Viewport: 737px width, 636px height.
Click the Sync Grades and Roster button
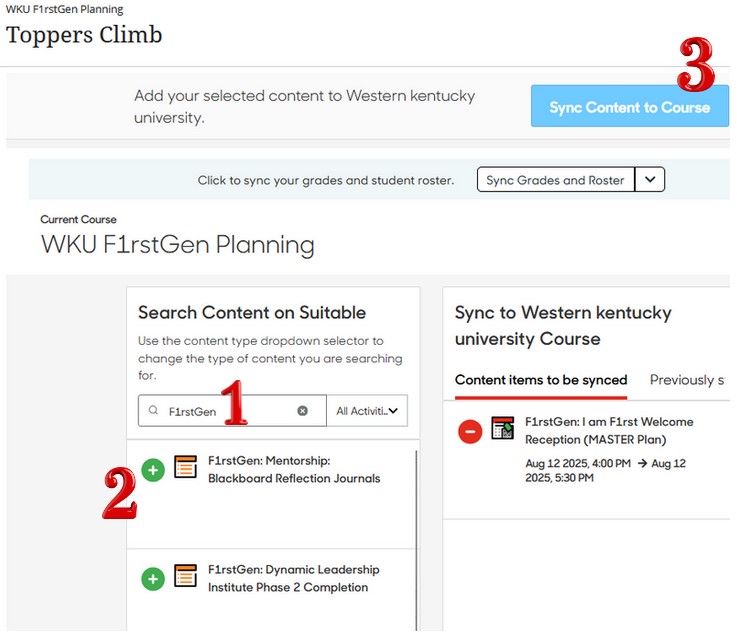tap(555, 180)
